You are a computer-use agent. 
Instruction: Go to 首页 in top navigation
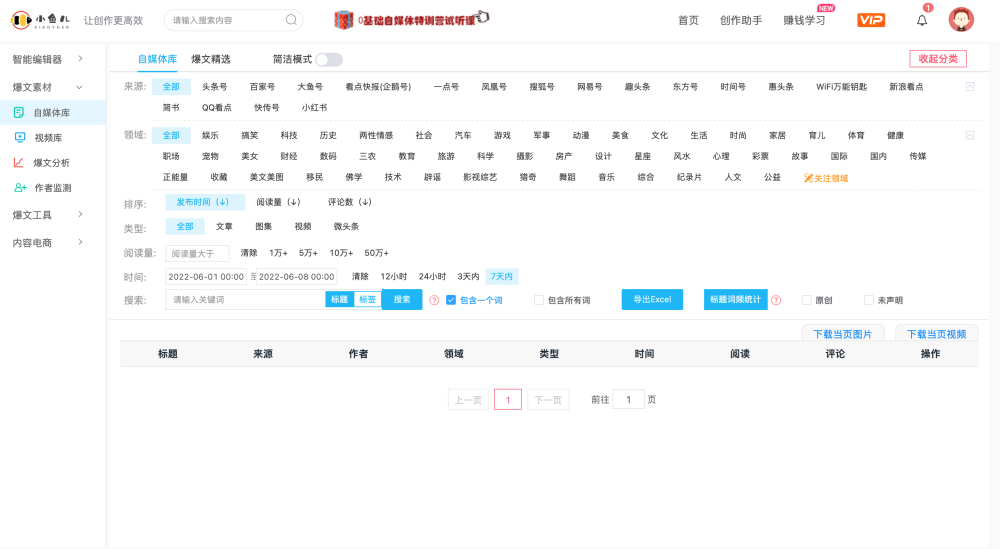coord(688,20)
